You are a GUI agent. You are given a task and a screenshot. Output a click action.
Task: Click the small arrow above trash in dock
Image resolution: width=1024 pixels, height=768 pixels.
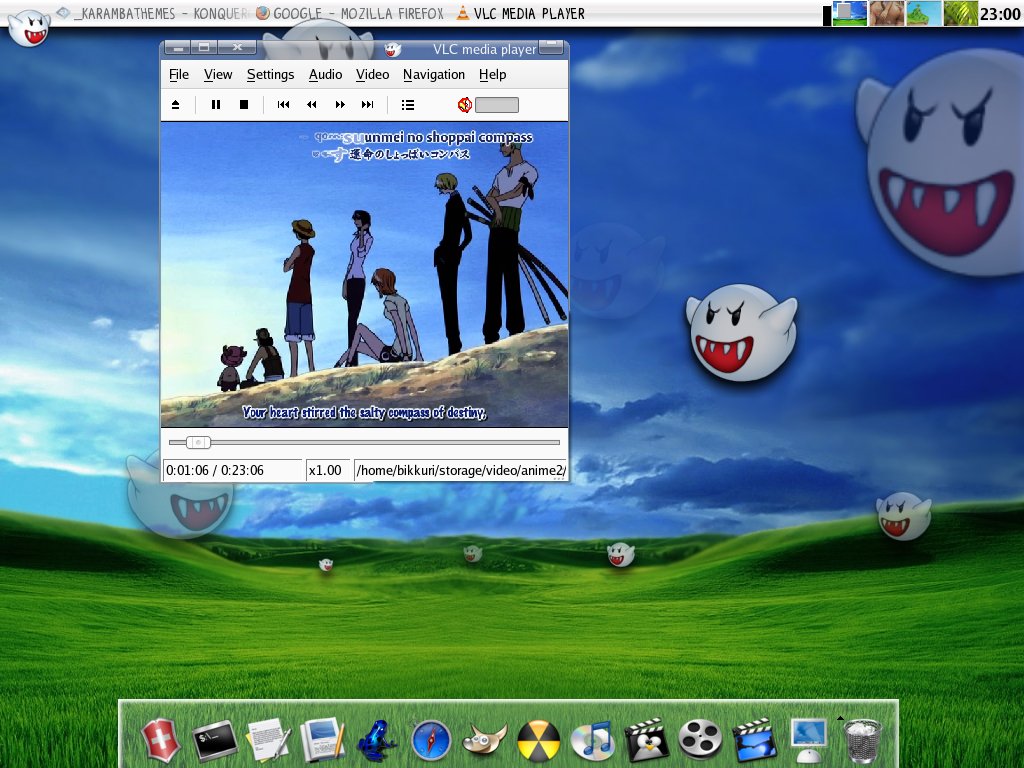(x=840, y=718)
